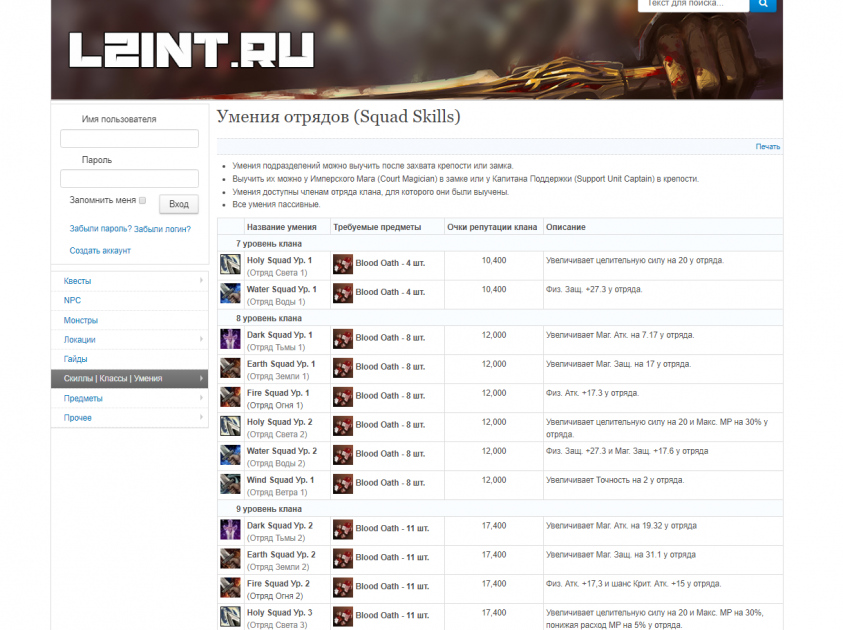Click the Water Squad Ур. 1 skill icon
Viewport: 843px width, 630px height.
click(x=230, y=294)
